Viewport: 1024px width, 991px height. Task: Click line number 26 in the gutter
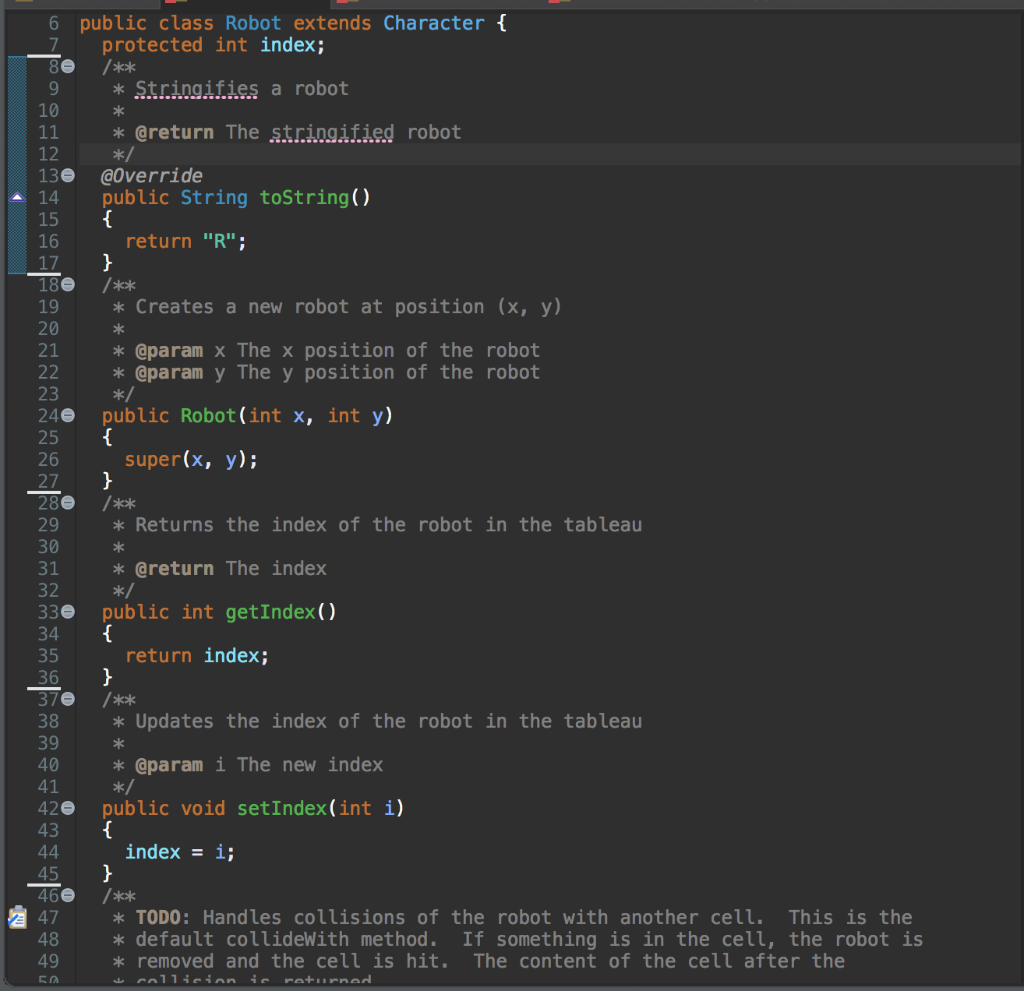click(48, 460)
